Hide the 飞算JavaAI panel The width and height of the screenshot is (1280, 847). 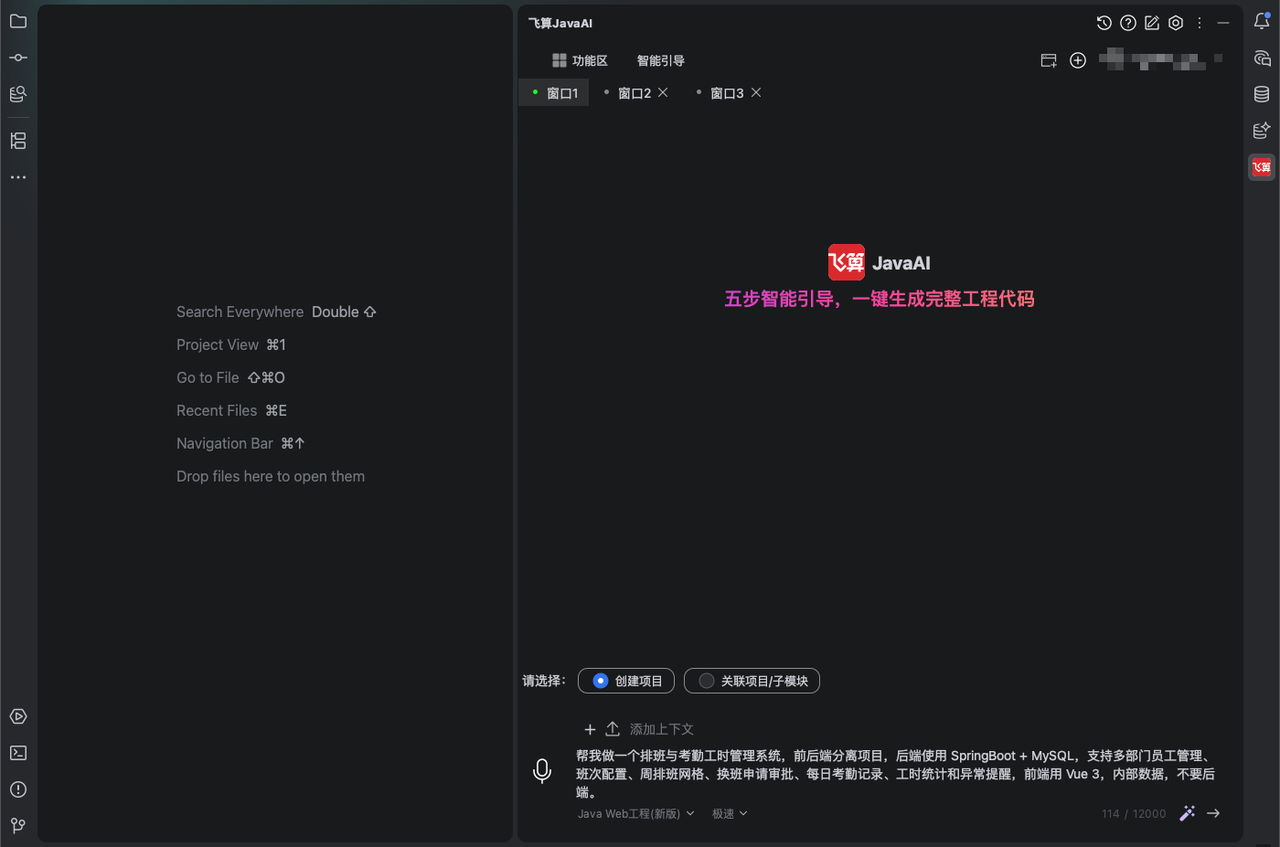1223,23
